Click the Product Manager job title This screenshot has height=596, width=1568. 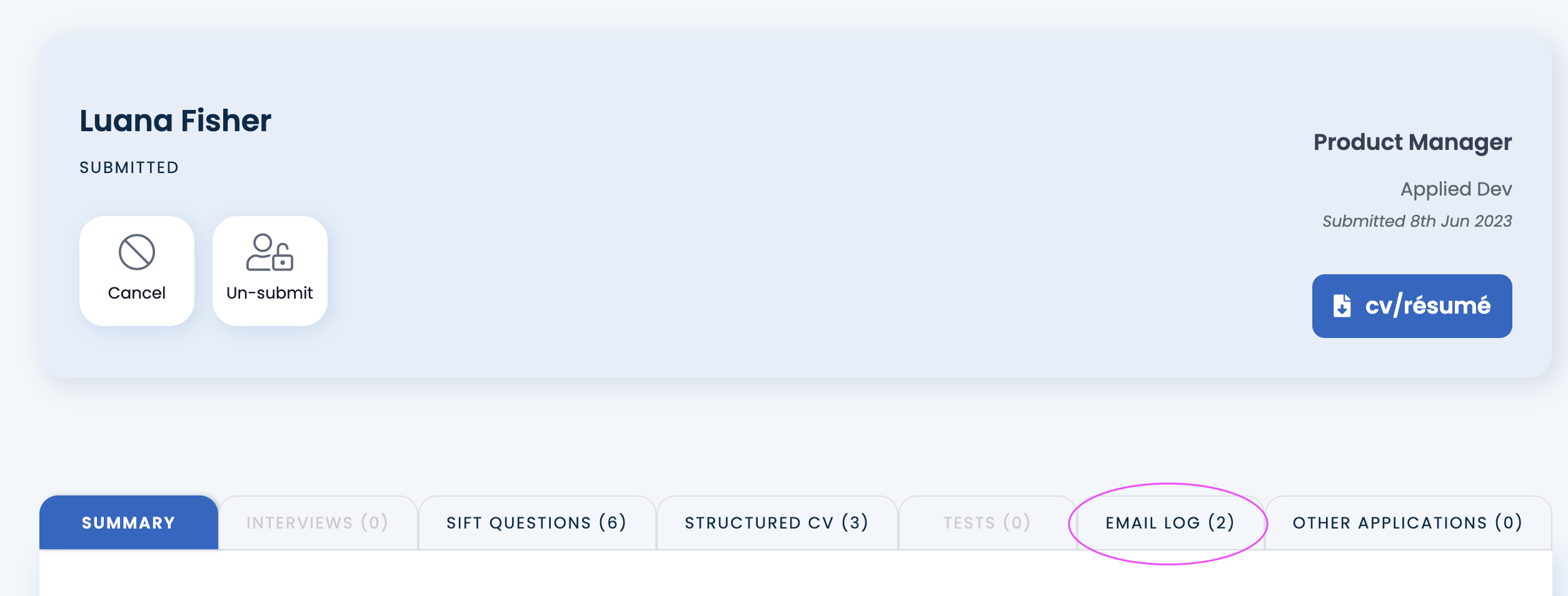point(1412,142)
